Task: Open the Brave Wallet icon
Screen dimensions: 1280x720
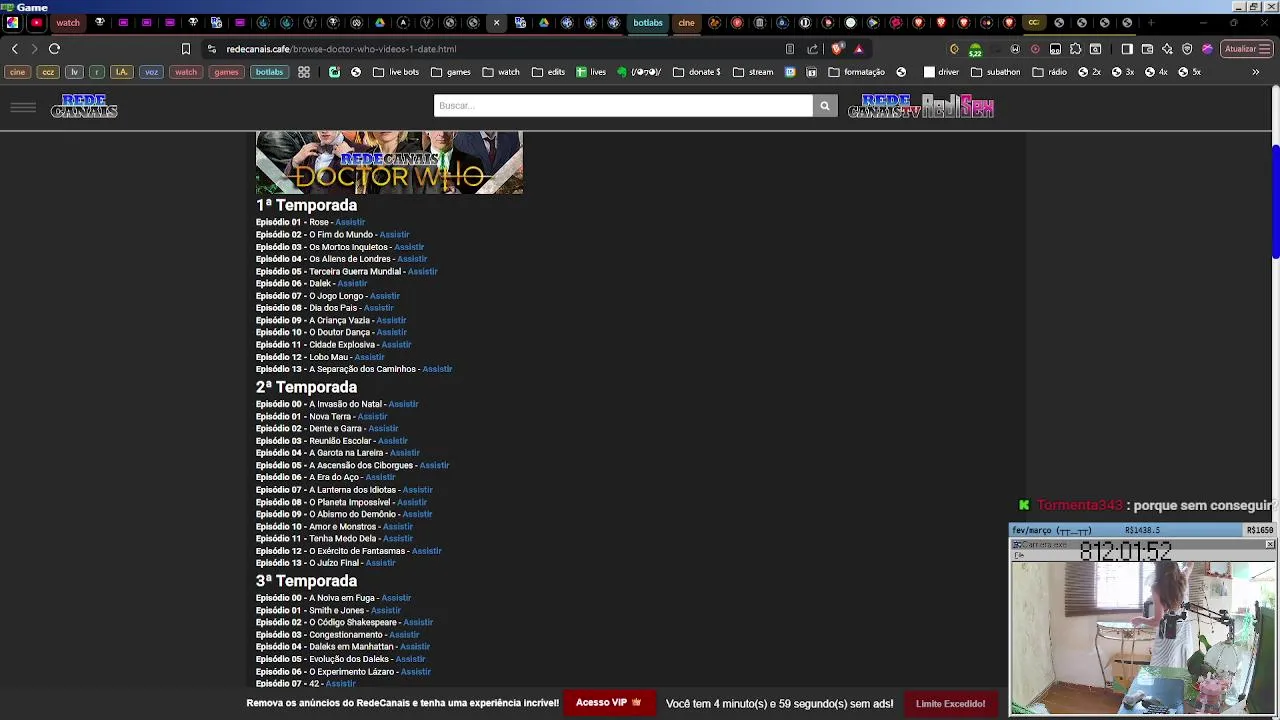Action: click(1147, 49)
